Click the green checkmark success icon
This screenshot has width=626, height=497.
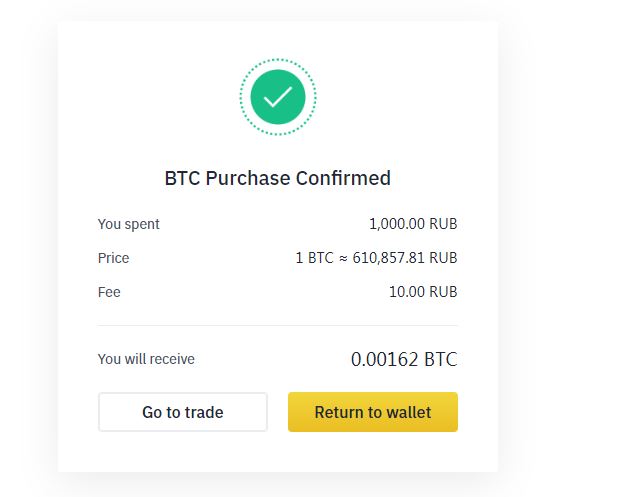tap(278, 97)
